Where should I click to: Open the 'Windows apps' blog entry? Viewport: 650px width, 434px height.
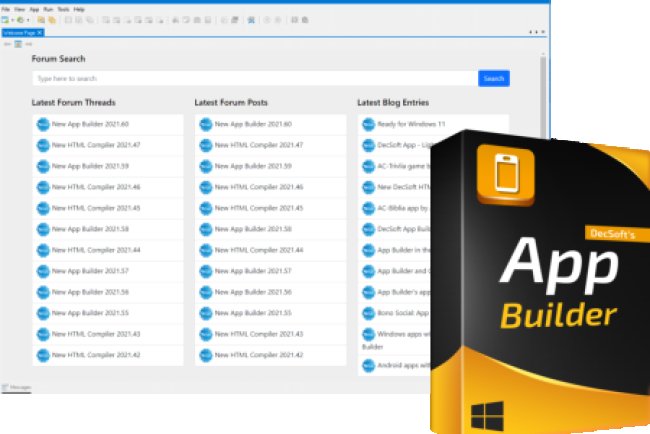click(395, 339)
